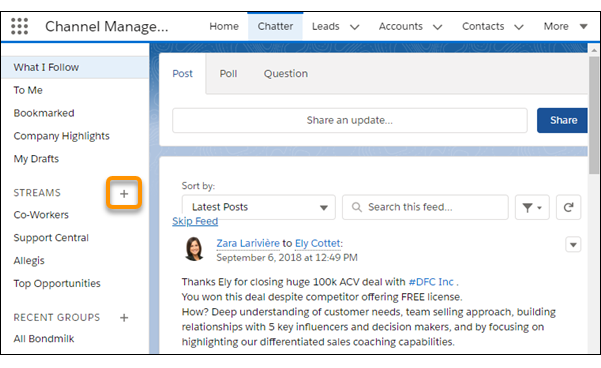Open Ely Cottet profile link
601x368 pixels.
point(317,243)
